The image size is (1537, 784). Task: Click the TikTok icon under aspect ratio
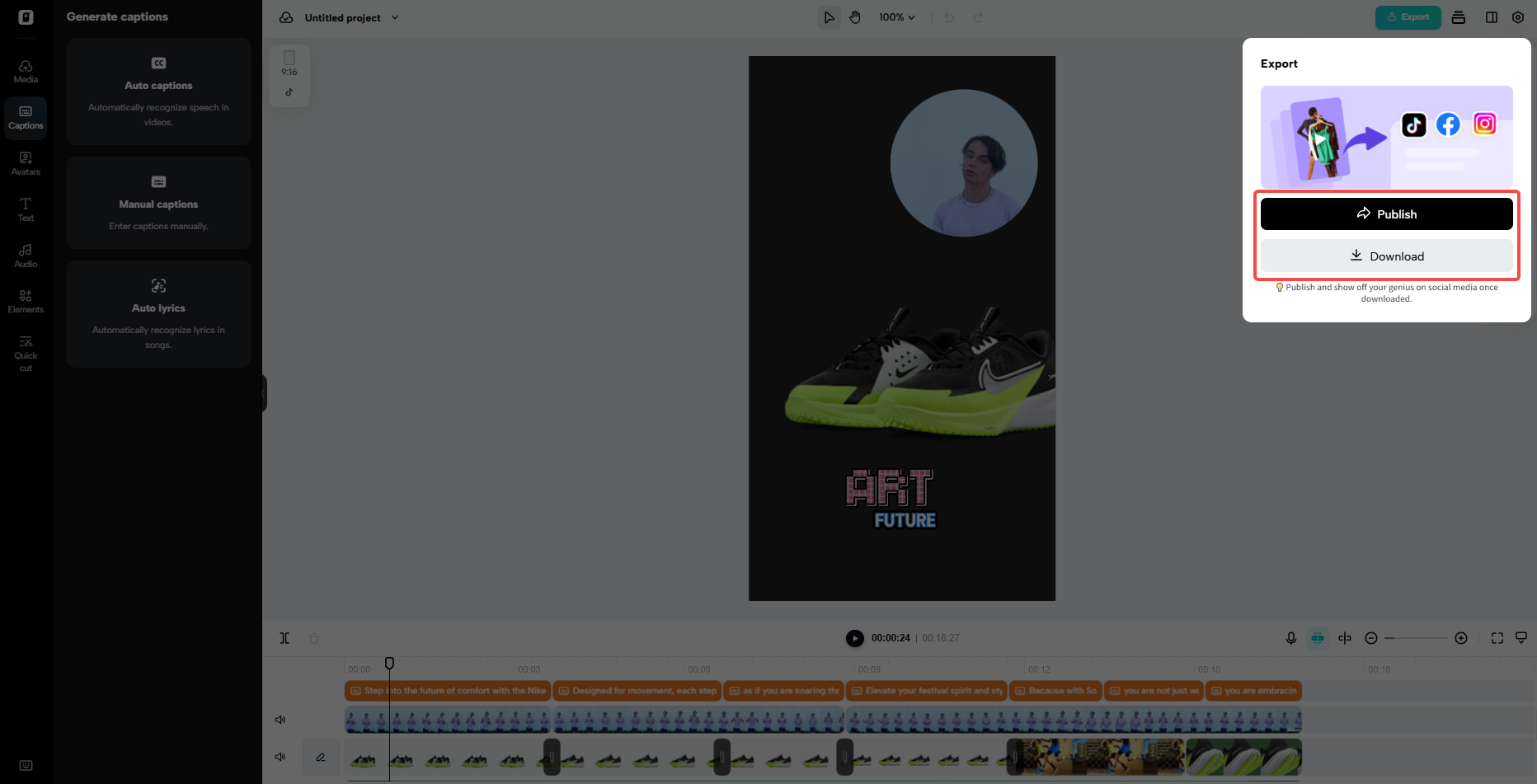pos(289,92)
